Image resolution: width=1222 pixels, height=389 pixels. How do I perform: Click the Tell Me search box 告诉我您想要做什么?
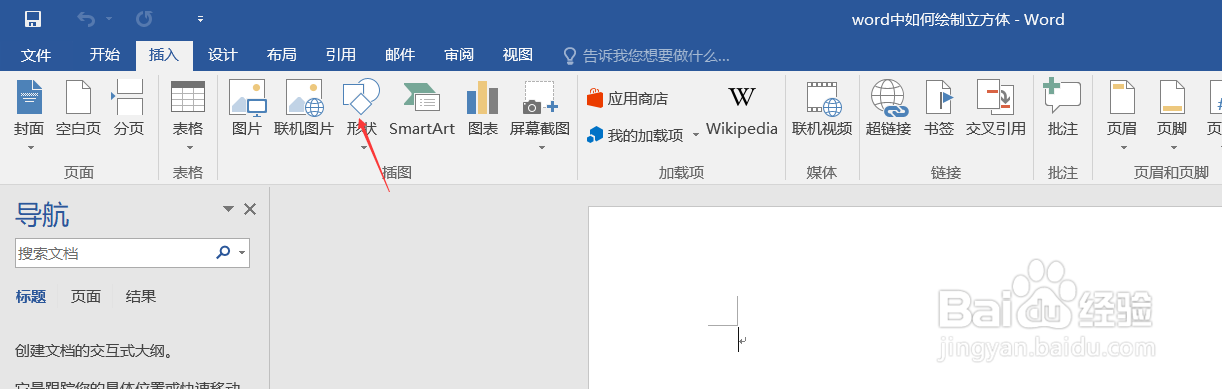646,55
